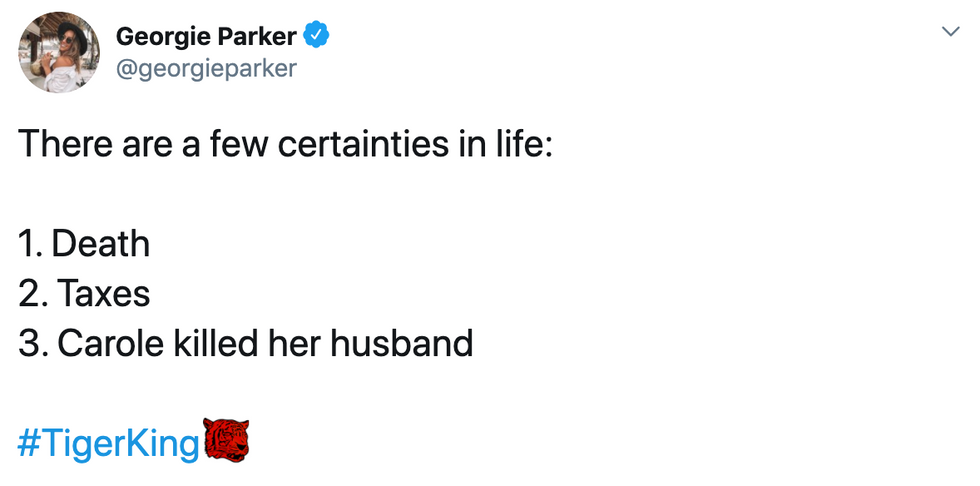Click the hash symbol of the hashtag
Image resolution: width=980 pixels, height=486 pixels.
click(29, 445)
